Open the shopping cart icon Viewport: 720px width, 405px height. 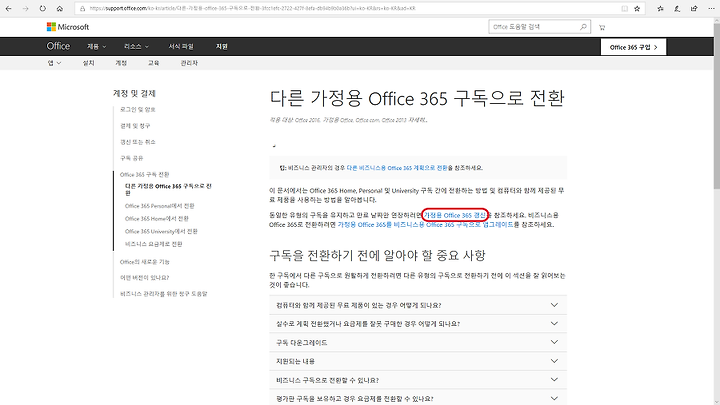pos(602,28)
